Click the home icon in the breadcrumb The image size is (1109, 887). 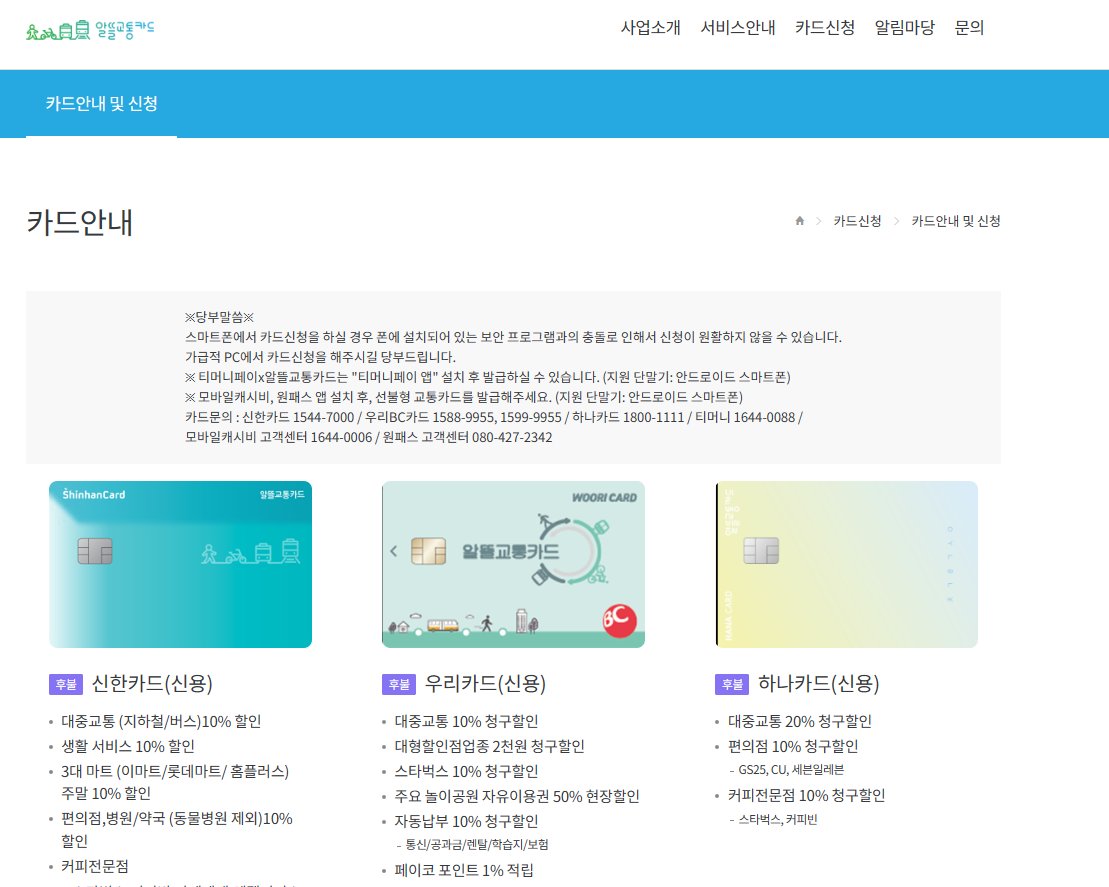click(x=798, y=221)
